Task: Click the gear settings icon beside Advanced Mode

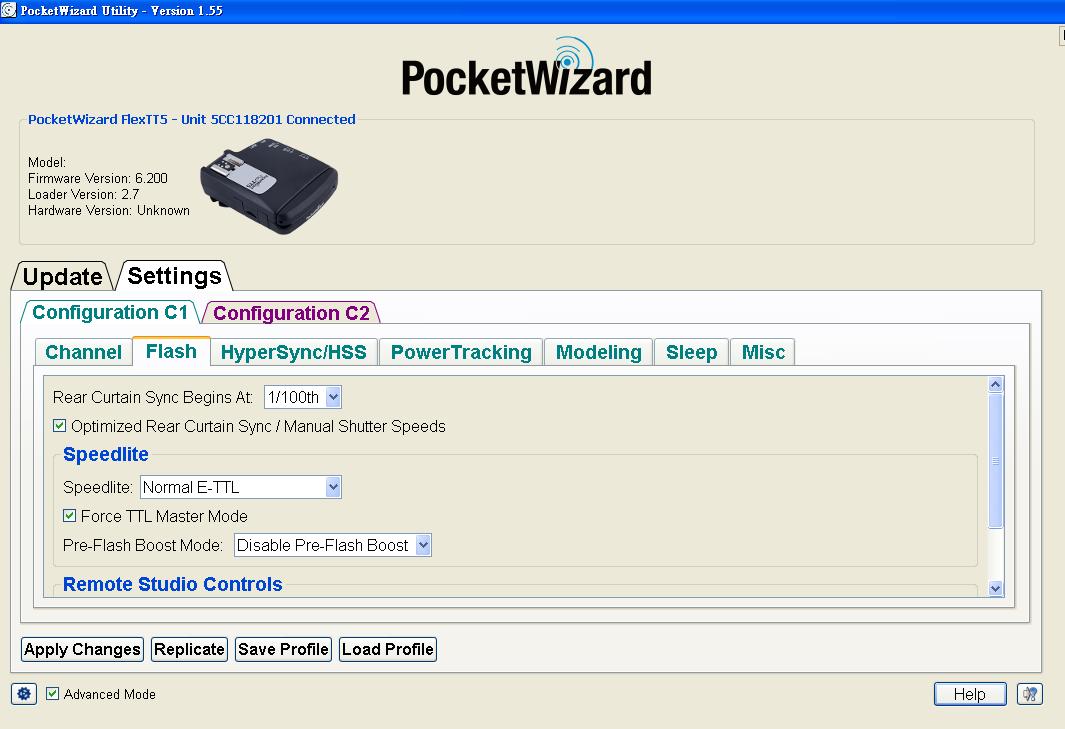Action: coord(24,694)
